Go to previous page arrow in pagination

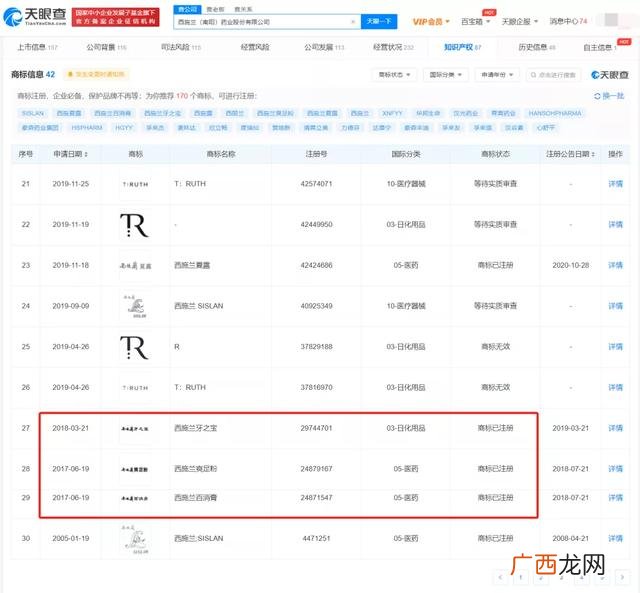coord(500,577)
